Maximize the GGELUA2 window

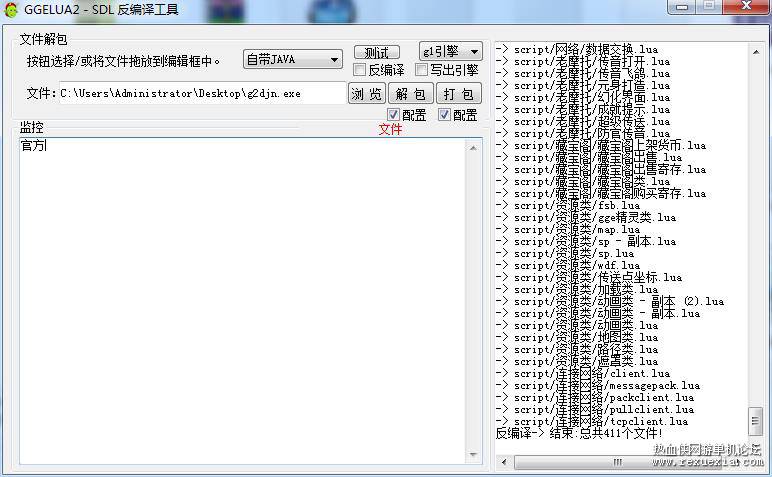pyautogui.click(x=709, y=6)
